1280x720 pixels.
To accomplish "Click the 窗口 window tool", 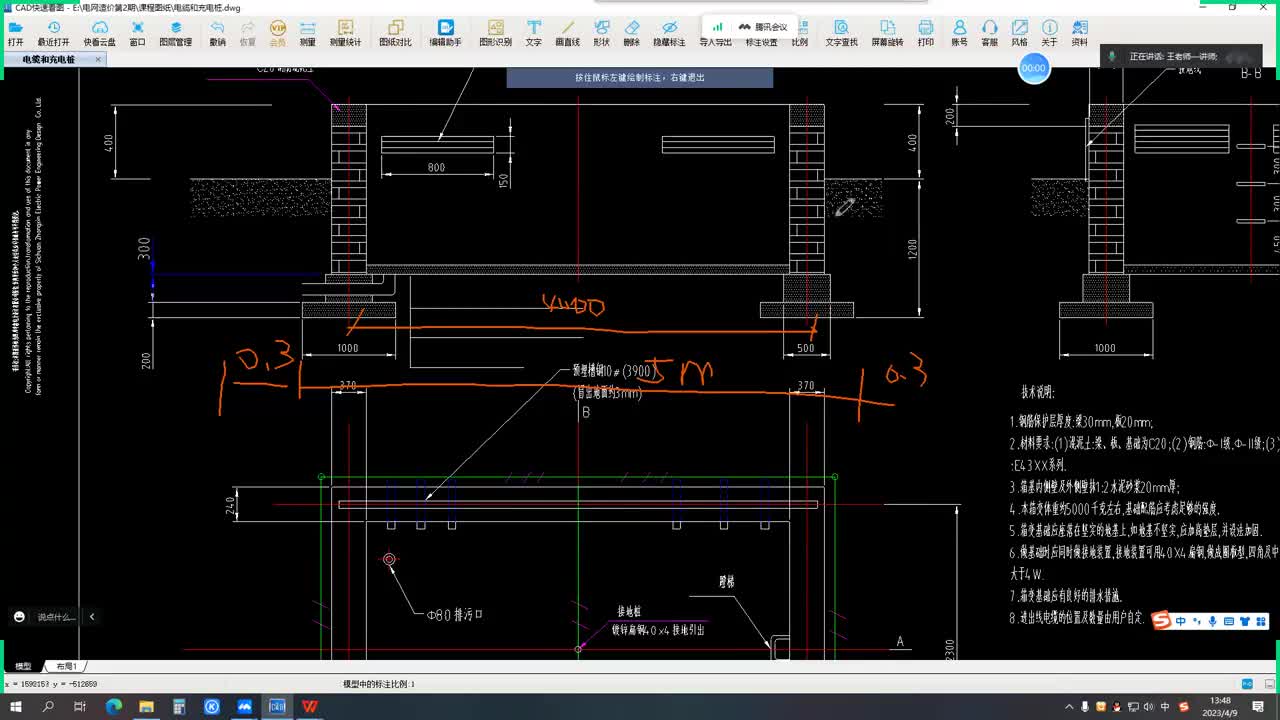I will tap(138, 34).
